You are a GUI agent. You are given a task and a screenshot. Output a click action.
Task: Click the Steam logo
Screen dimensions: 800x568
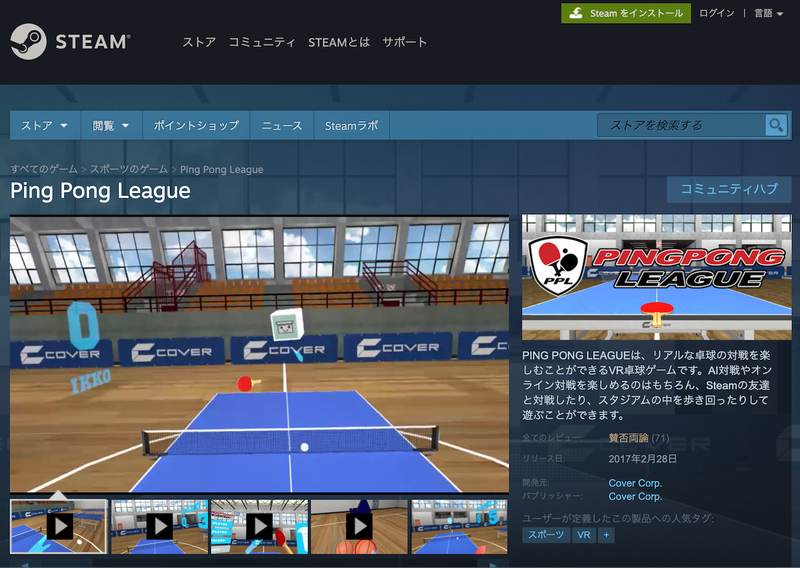(70, 41)
